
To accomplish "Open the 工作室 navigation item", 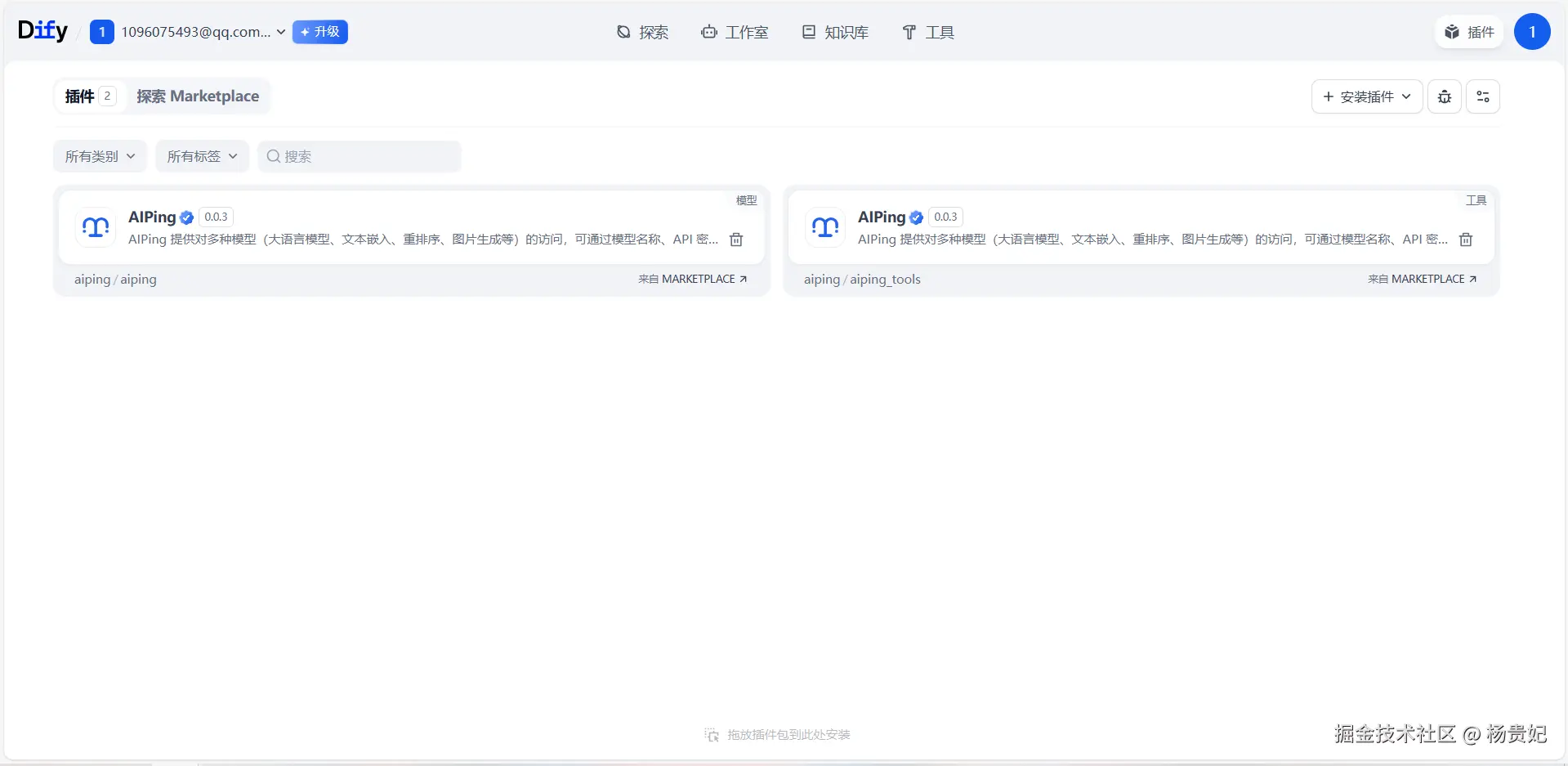I will coord(735,32).
